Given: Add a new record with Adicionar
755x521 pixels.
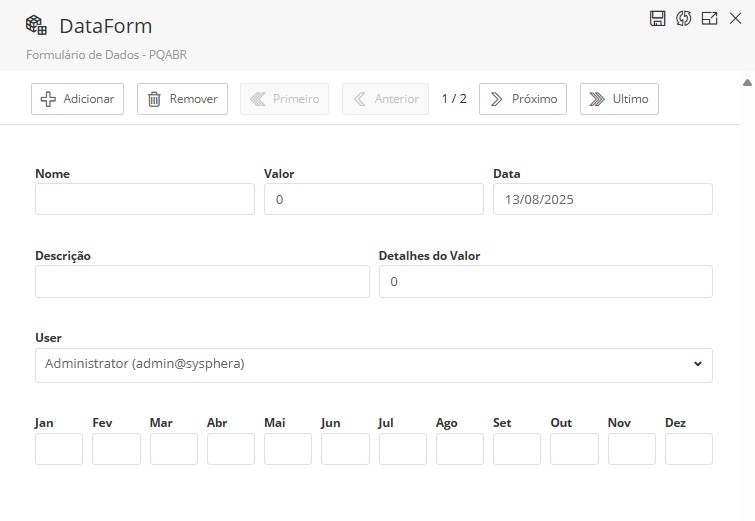Looking at the screenshot, I should [x=78, y=99].
